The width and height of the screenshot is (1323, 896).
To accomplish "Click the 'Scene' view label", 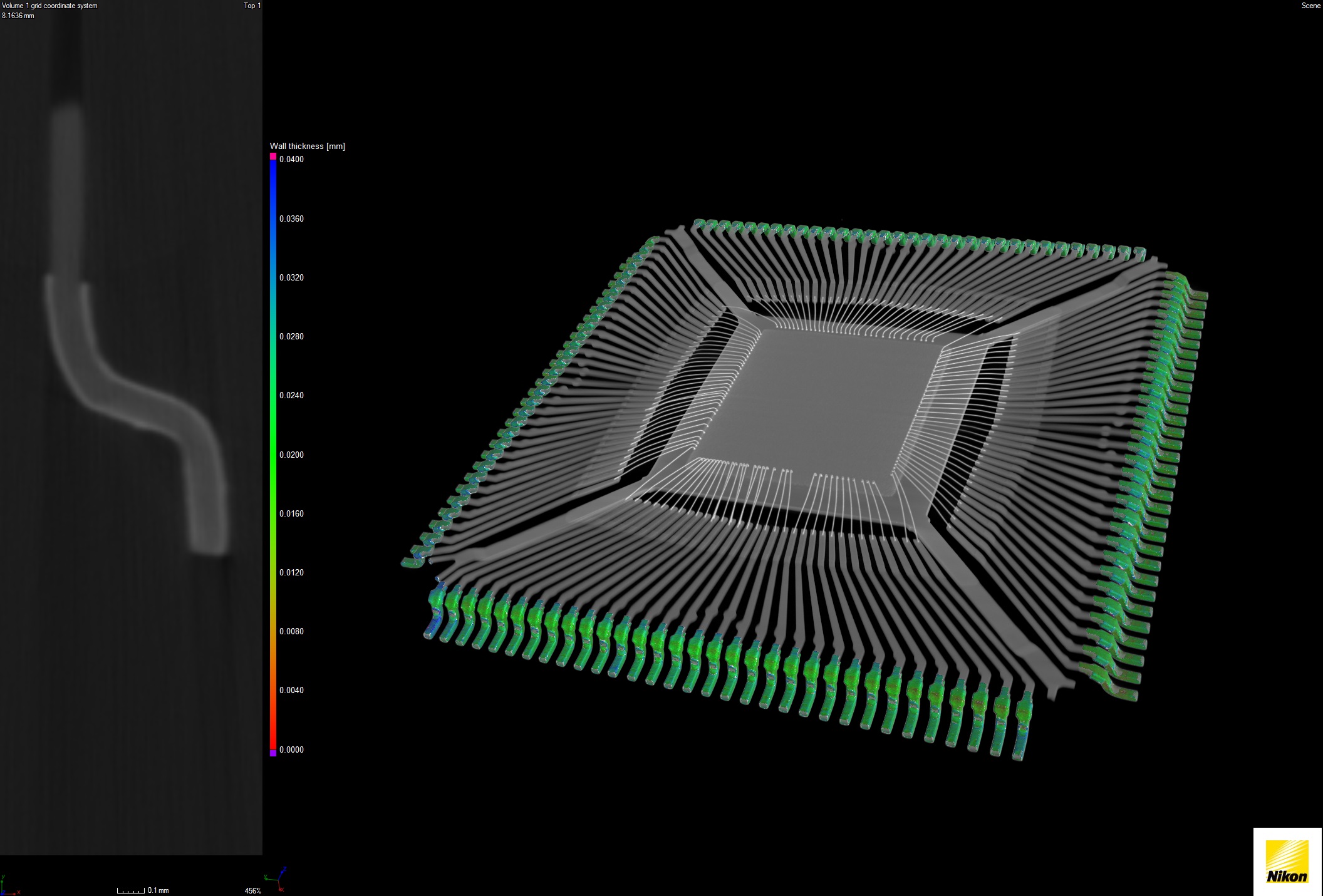I will (x=1311, y=6).
